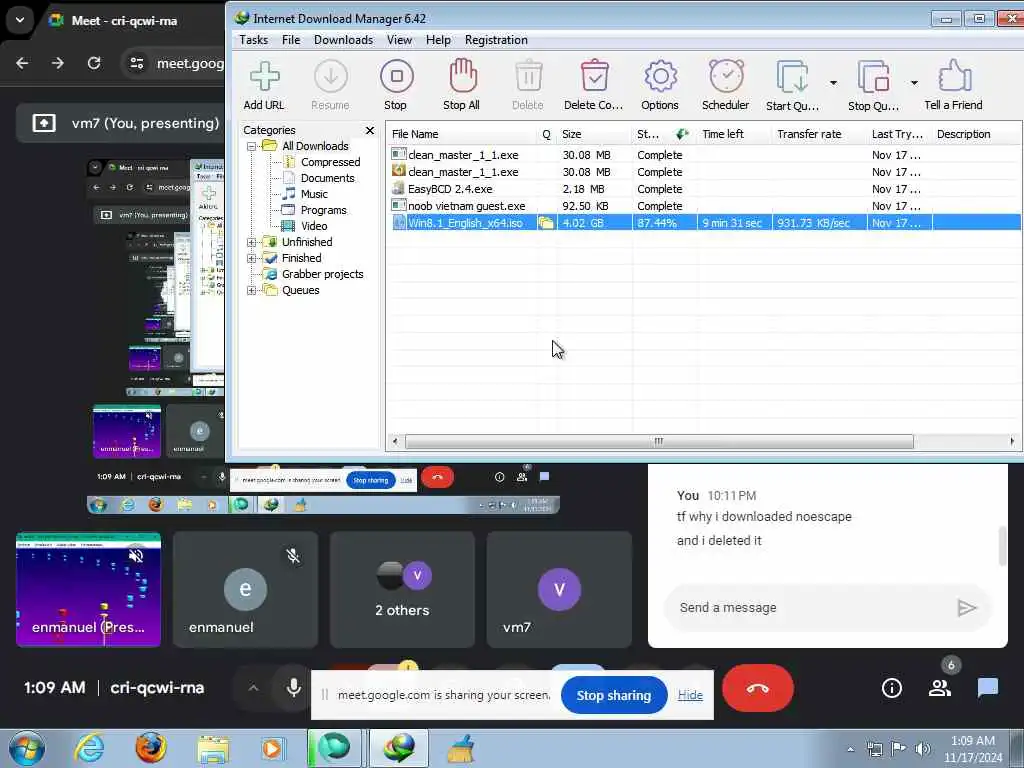Open the Registration menu
The width and height of the screenshot is (1024, 768).
pos(496,40)
